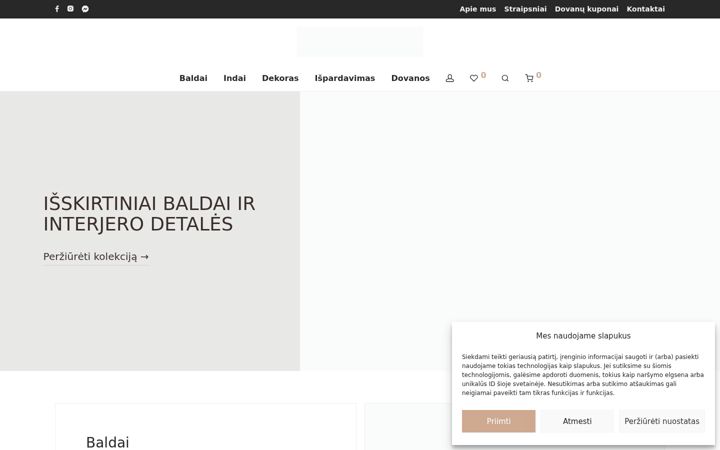Click the Mes naudojame slapukus title

(x=583, y=336)
